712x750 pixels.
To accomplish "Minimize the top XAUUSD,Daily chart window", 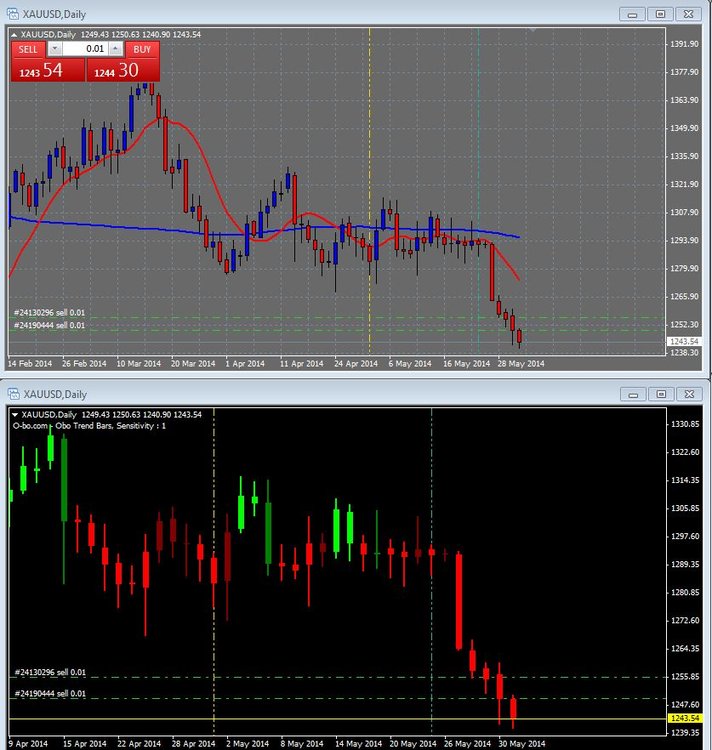I will pos(632,14).
